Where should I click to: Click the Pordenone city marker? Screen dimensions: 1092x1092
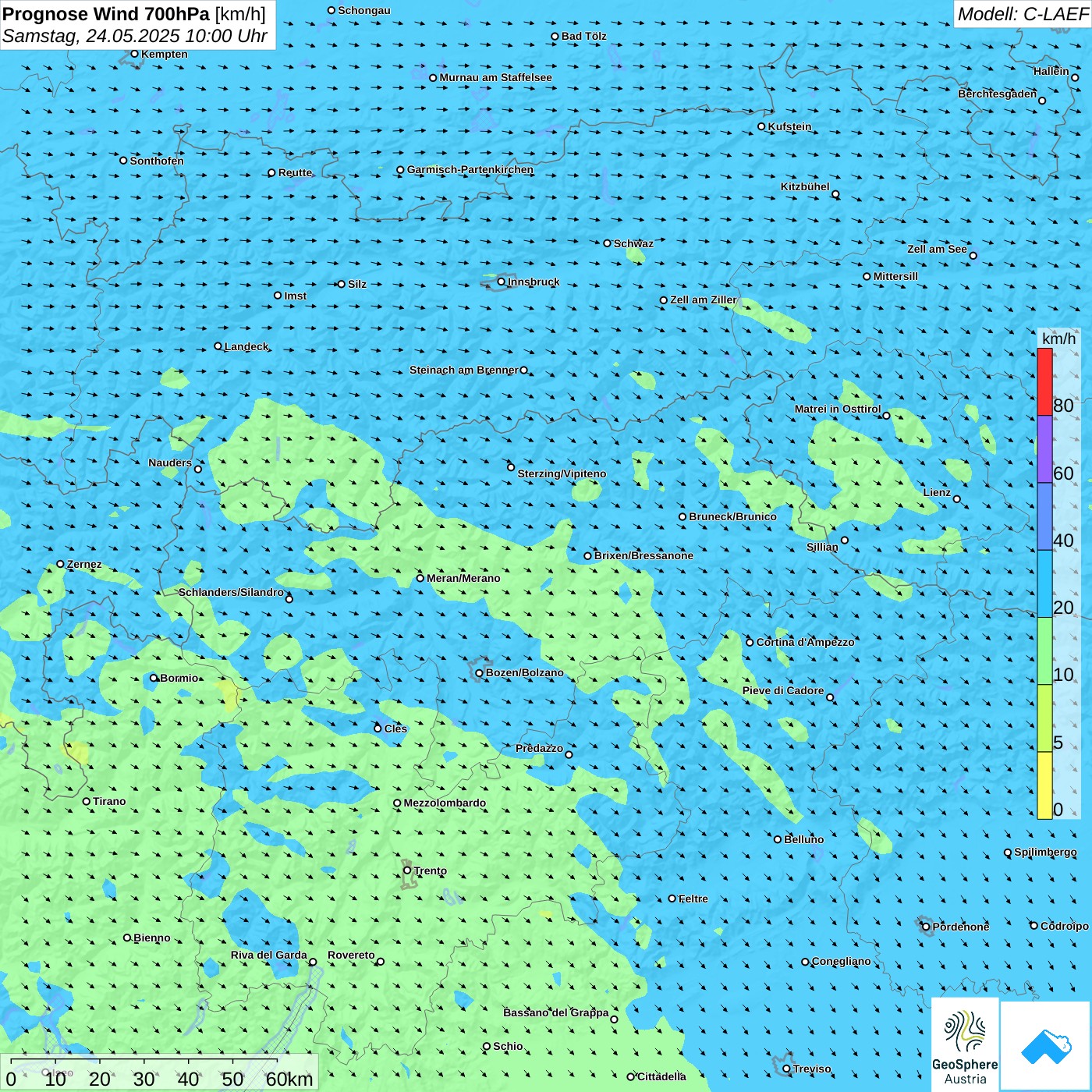(926, 927)
